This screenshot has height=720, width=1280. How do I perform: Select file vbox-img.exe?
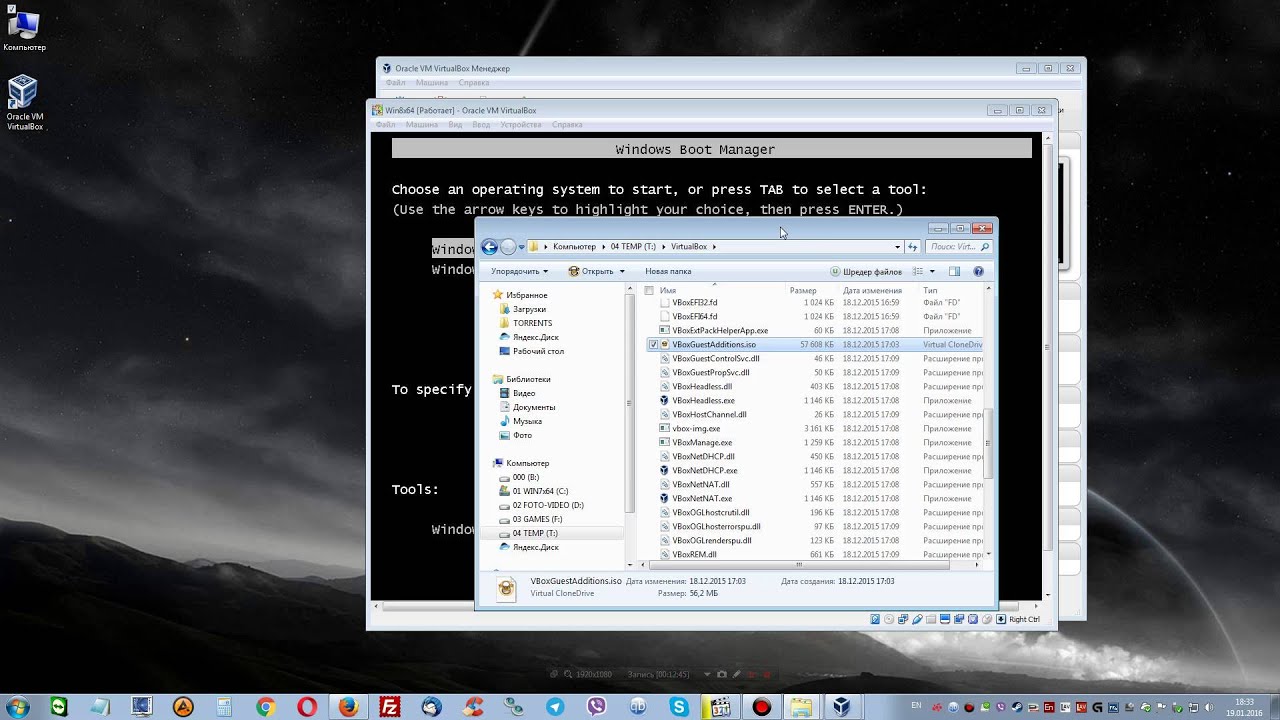pyautogui.click(x=696, y=428)
